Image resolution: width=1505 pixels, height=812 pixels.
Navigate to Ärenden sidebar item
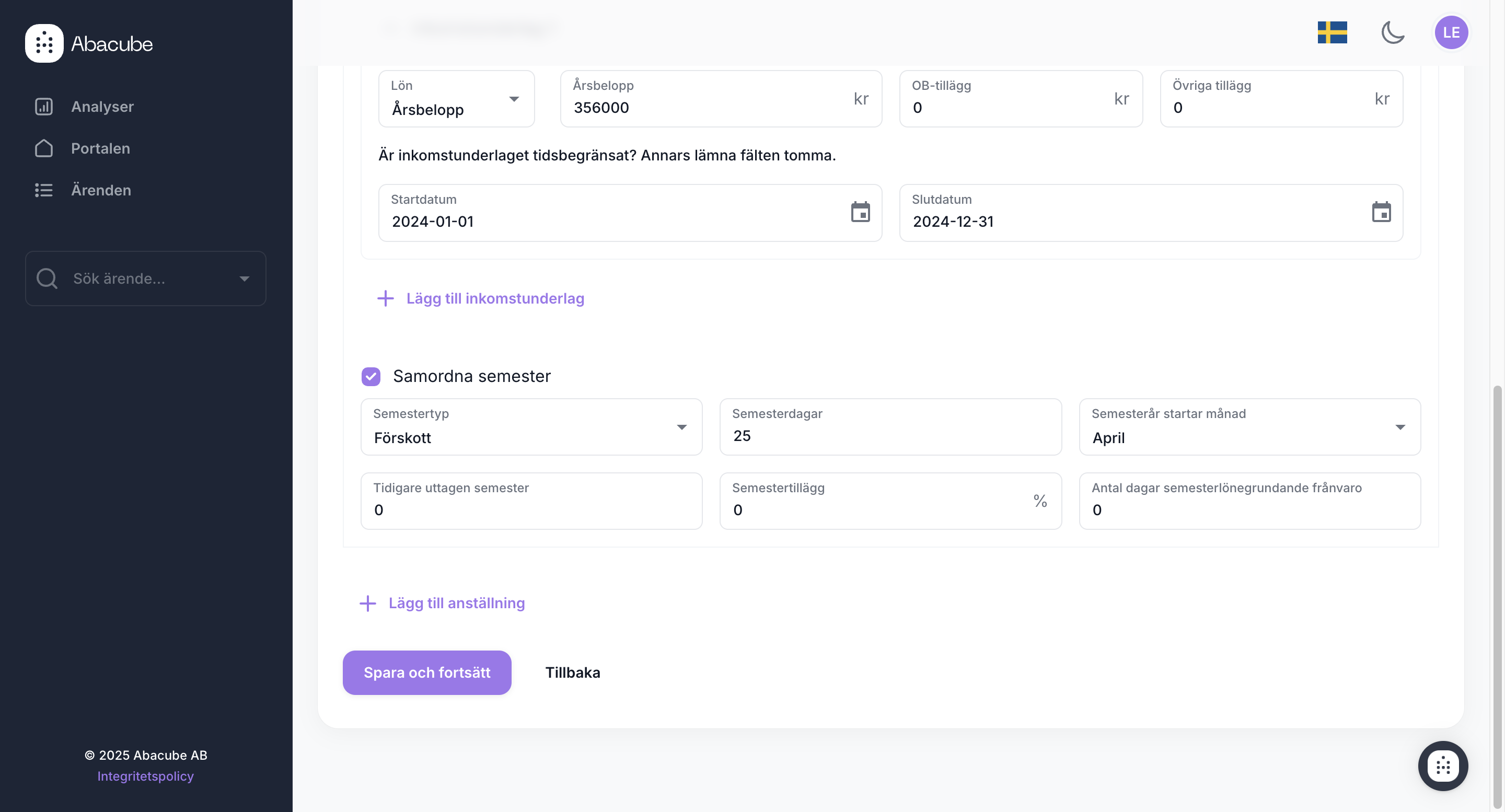[101, 190]
